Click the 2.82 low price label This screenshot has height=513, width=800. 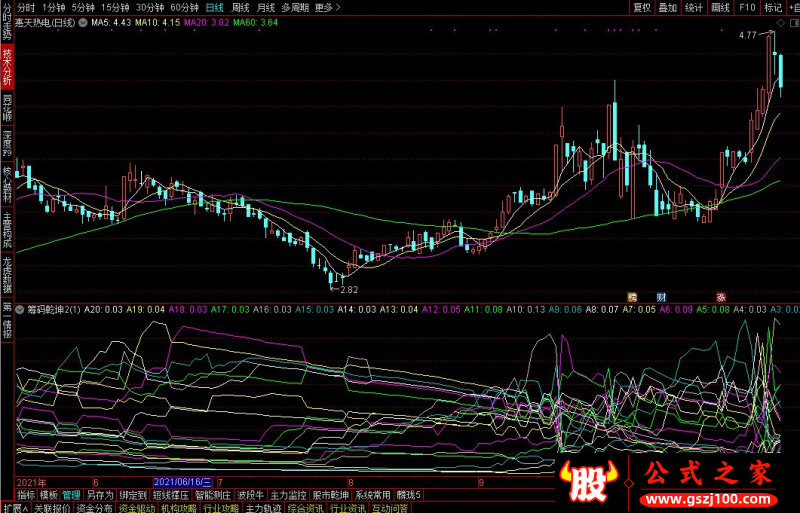(349, 289)
